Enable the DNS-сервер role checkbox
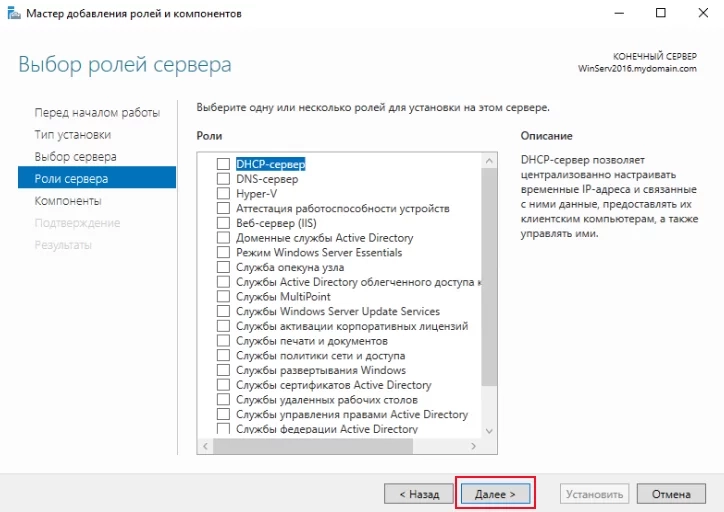The width and height of the screenshot is (724, 512). coord(223,179)
